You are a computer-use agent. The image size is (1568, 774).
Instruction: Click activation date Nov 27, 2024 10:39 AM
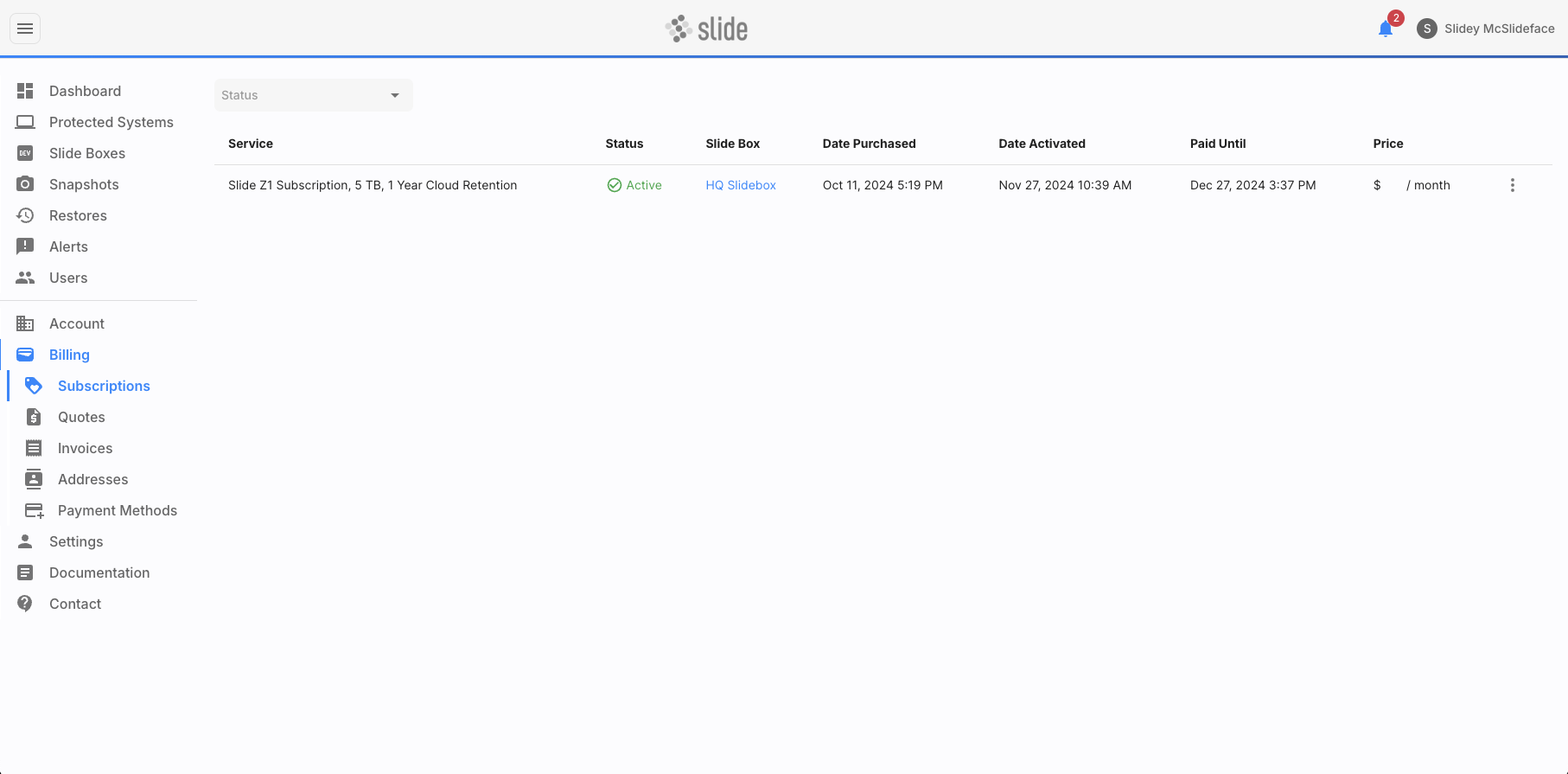point(1065,185)
